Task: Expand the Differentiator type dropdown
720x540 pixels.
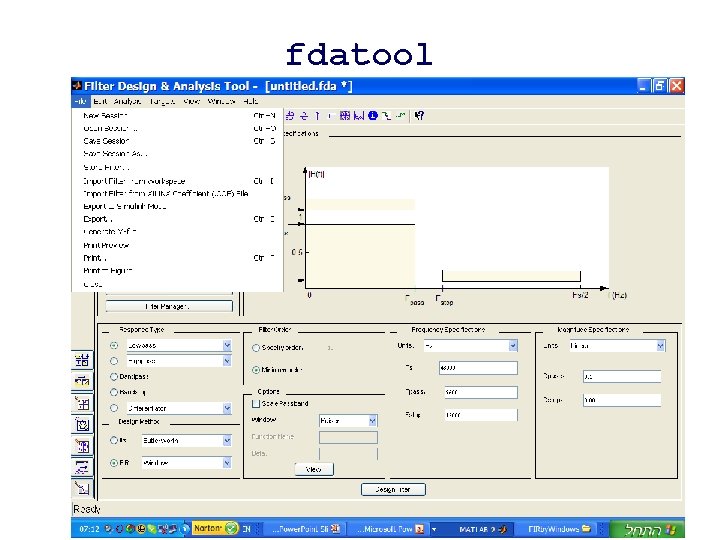Action: pos(227,408)
